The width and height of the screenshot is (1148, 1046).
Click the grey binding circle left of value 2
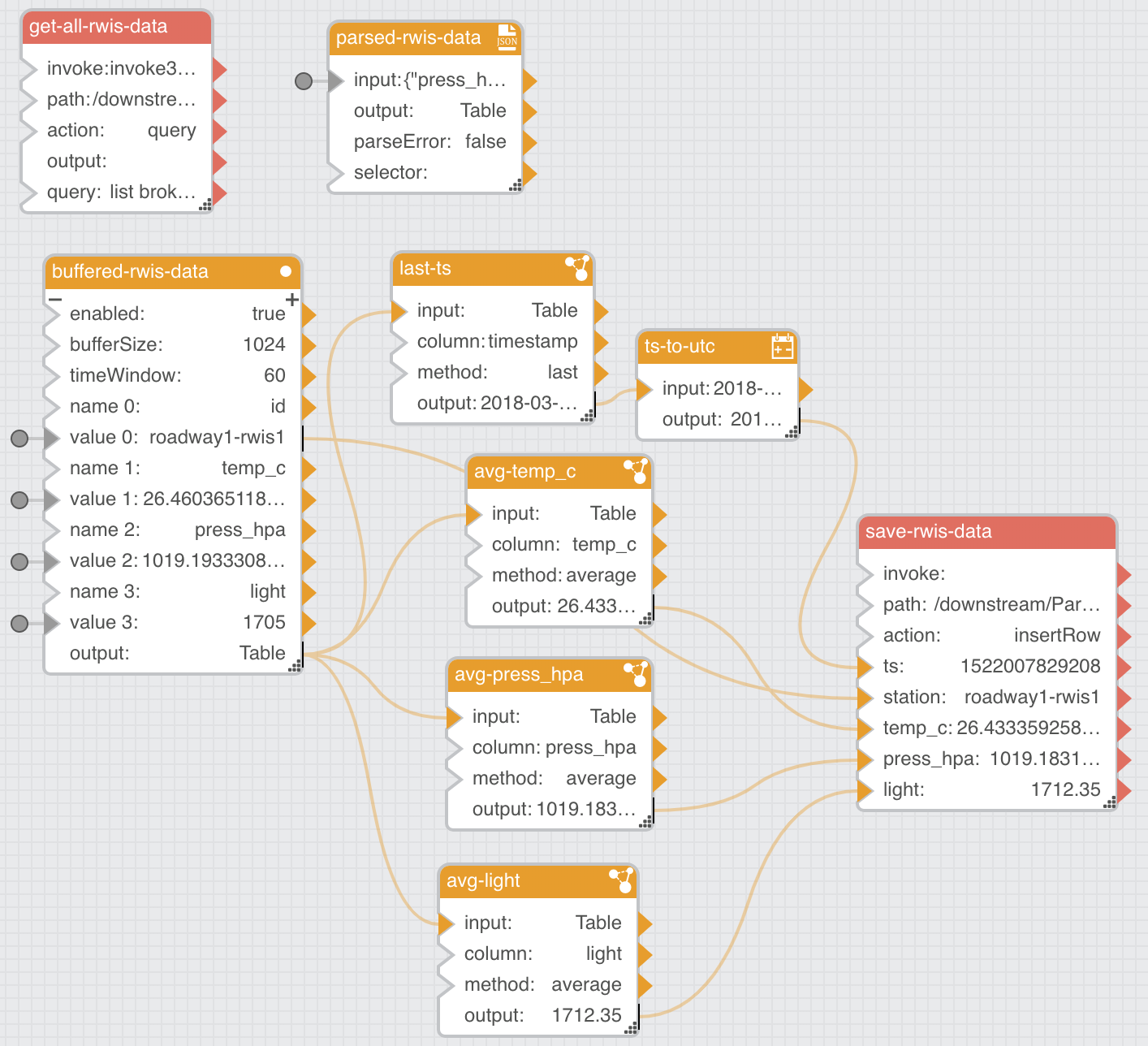click(x=19, y=562)
